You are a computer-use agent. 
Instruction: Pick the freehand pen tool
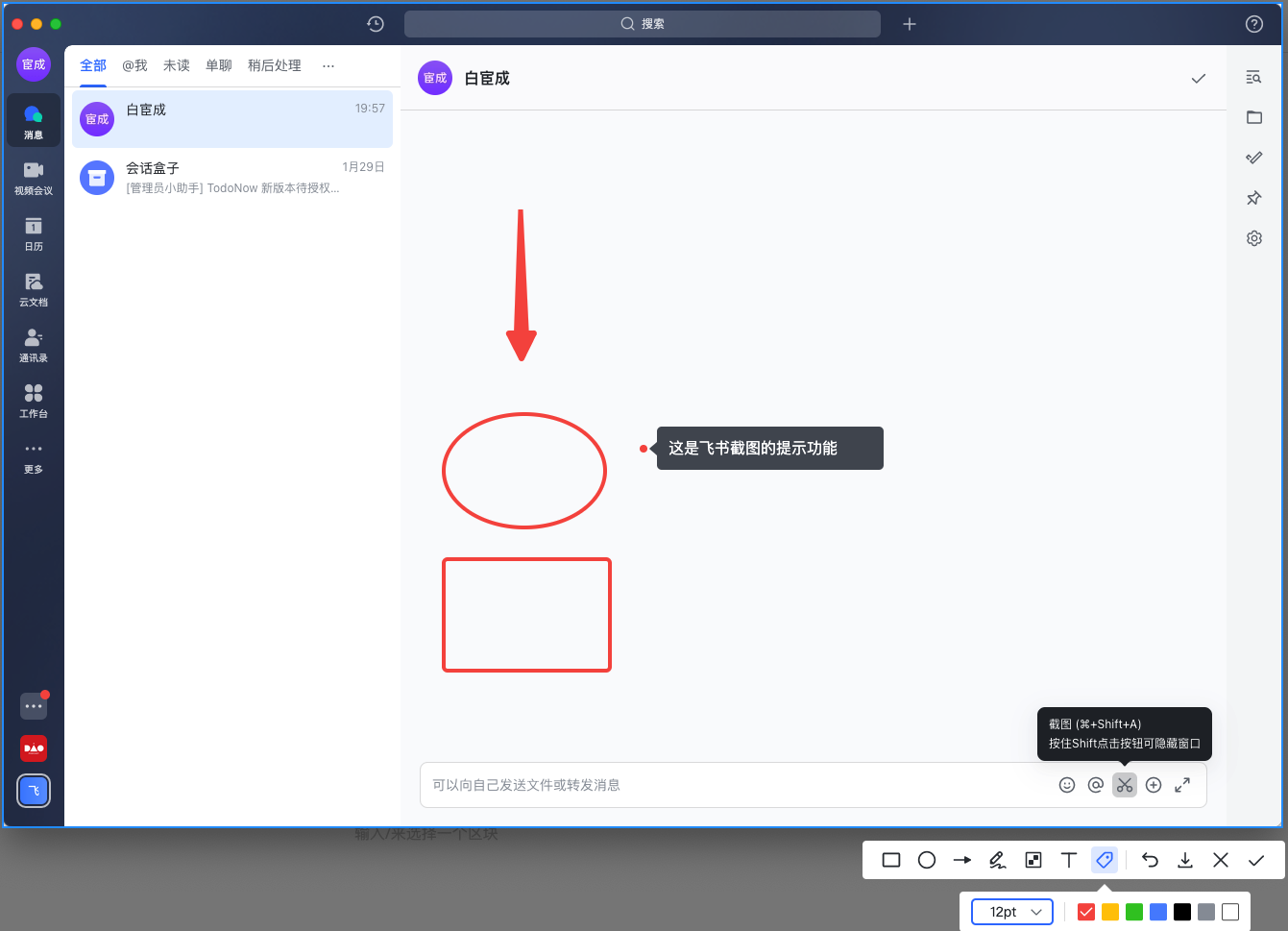(998, 860)
